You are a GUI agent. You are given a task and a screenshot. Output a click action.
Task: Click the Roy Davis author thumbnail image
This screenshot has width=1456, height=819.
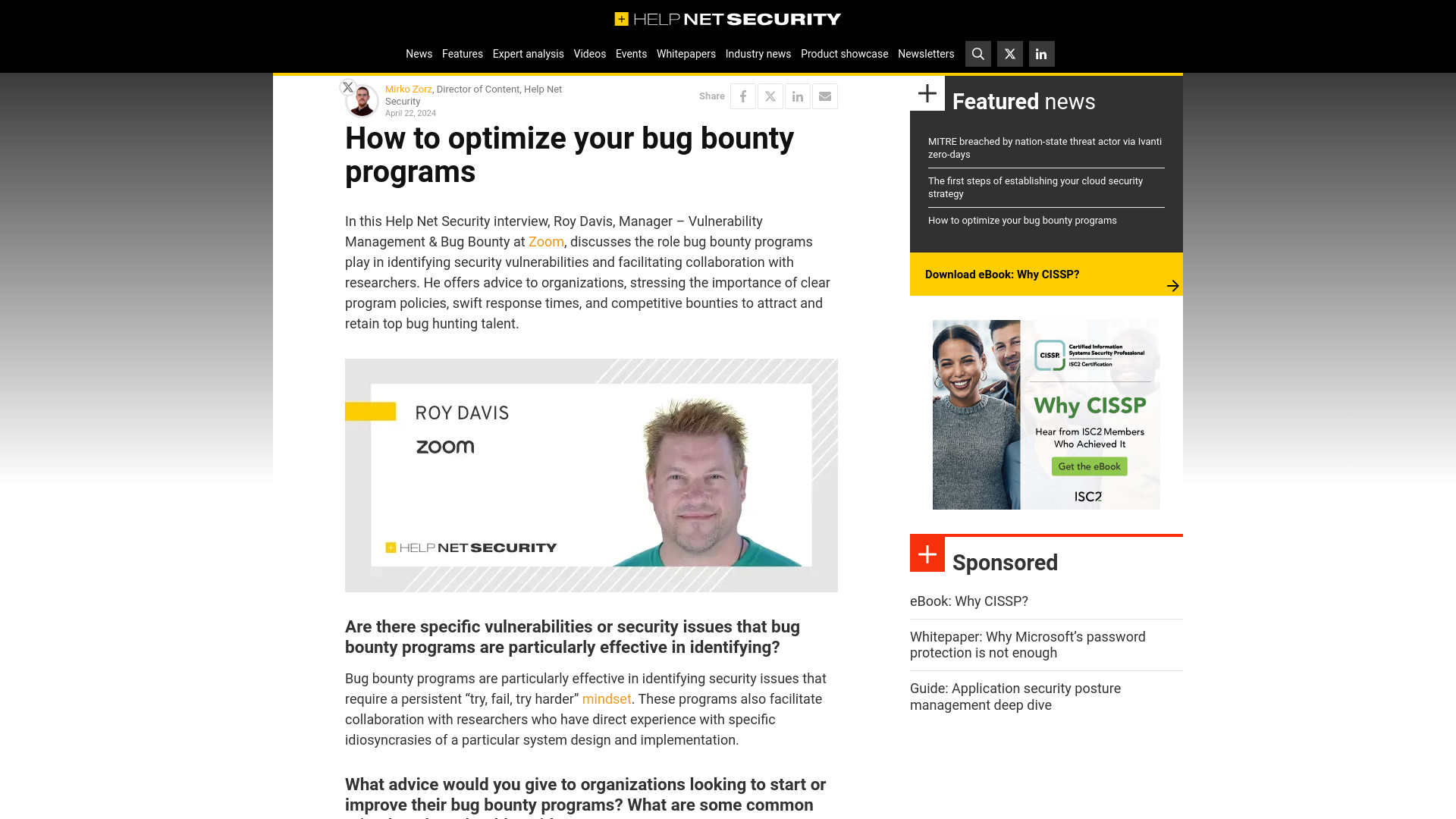click(591, 474)
